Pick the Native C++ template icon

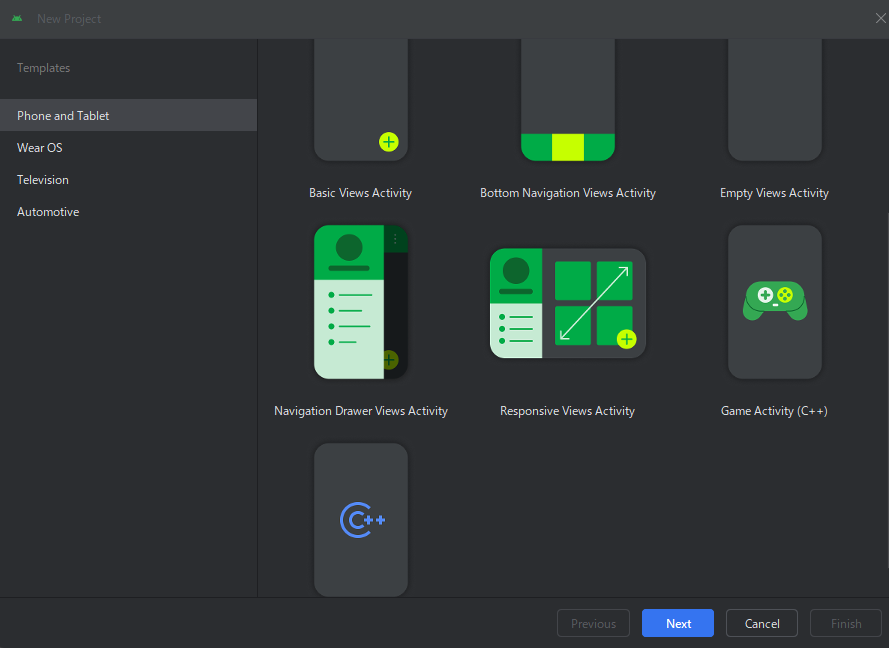[362, 520]
